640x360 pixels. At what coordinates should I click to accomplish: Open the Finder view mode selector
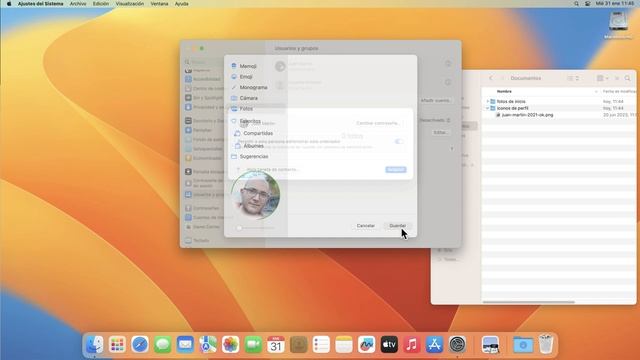573,78
